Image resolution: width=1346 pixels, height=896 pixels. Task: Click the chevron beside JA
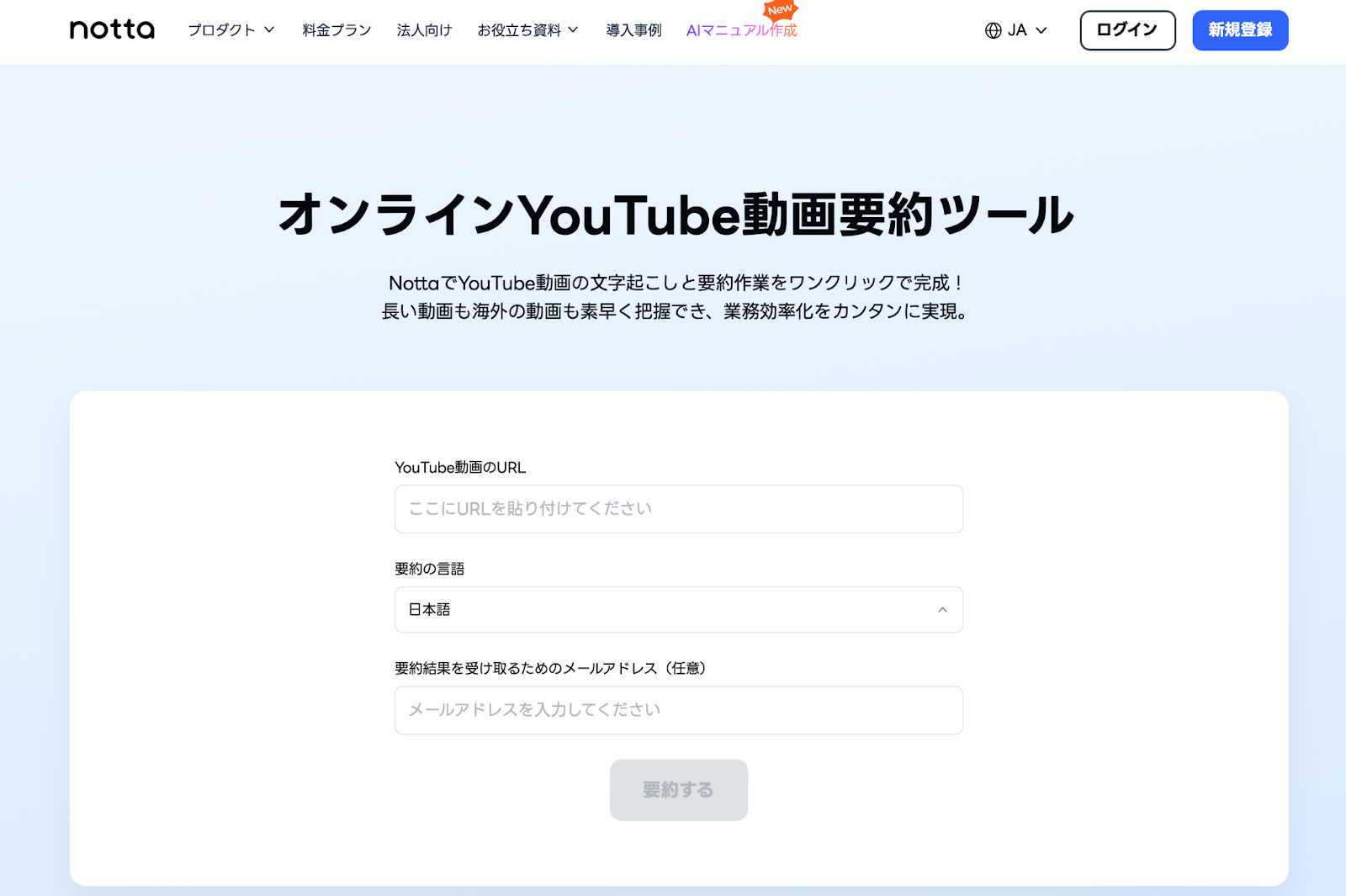tap(1041, 30)
